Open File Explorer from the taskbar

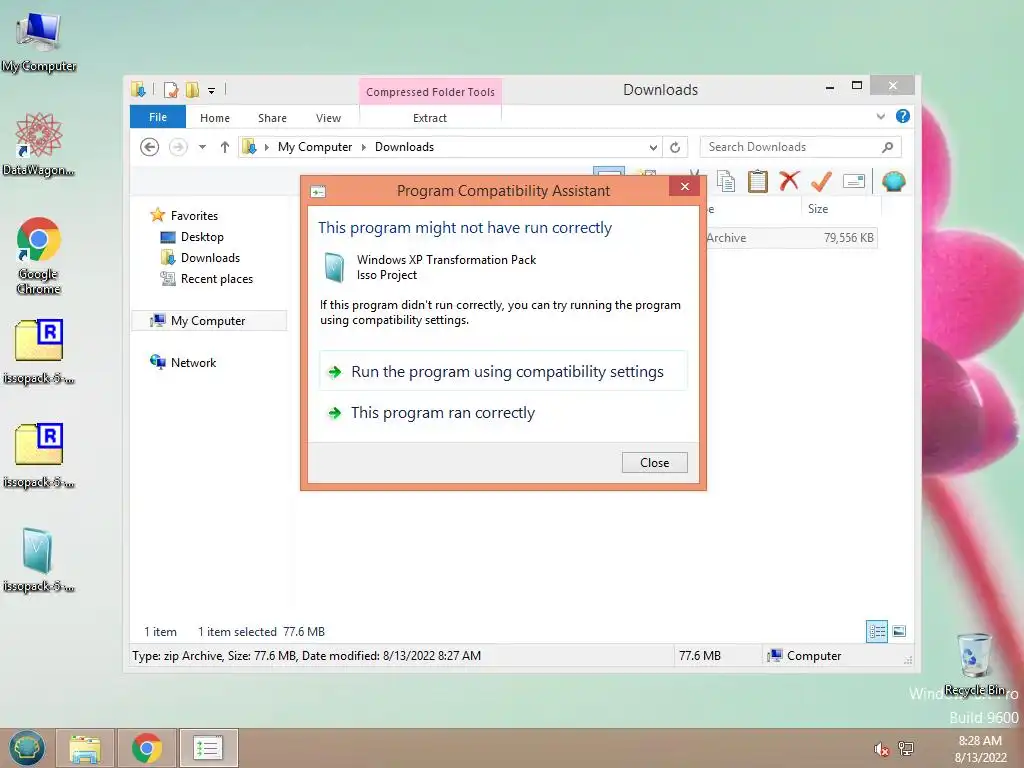pyautogui.click(x=85, y=748)
